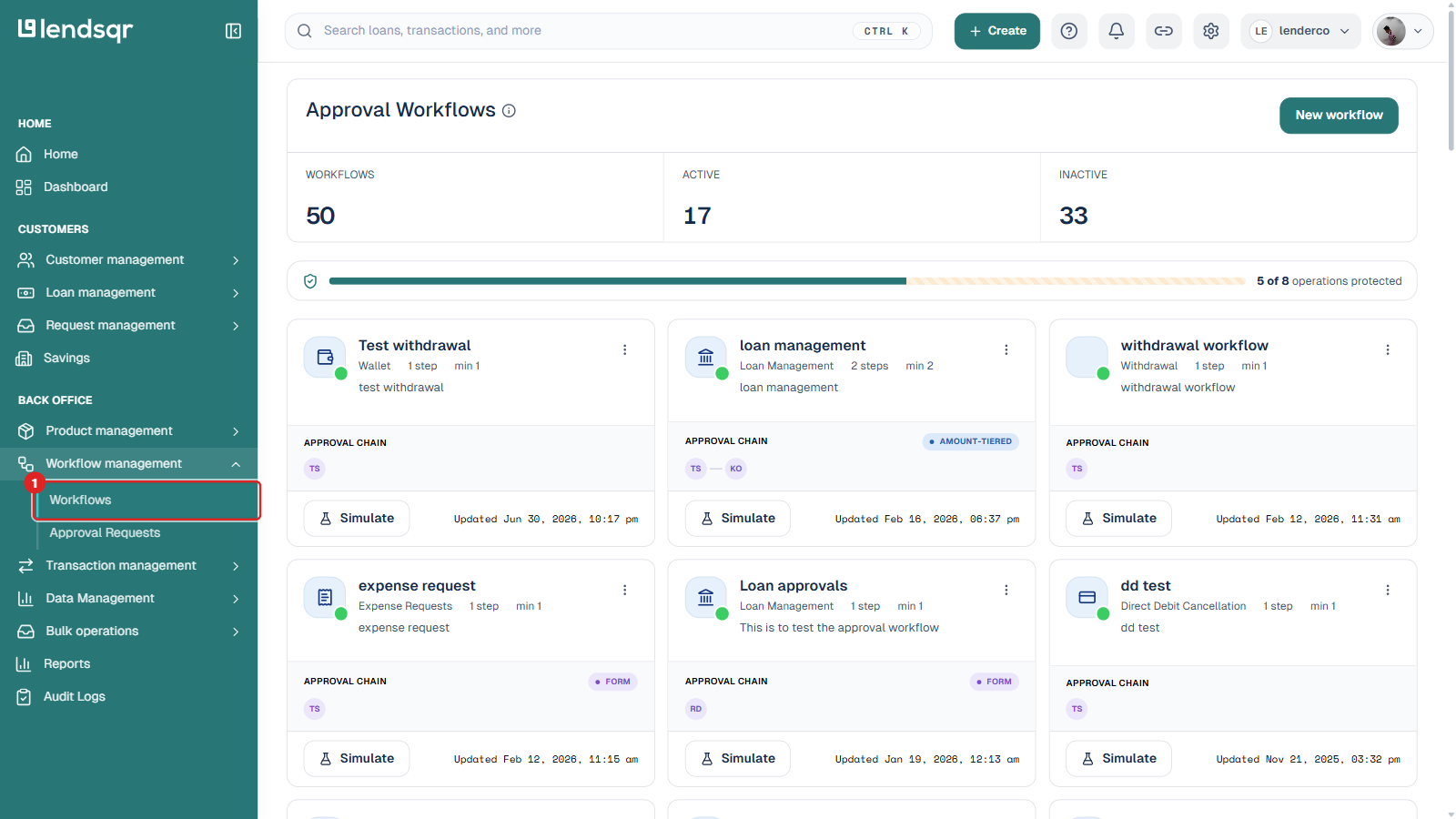This screenshot has width=1456, height=819.
Task: Open the notifications bell
Action: 1117,31
